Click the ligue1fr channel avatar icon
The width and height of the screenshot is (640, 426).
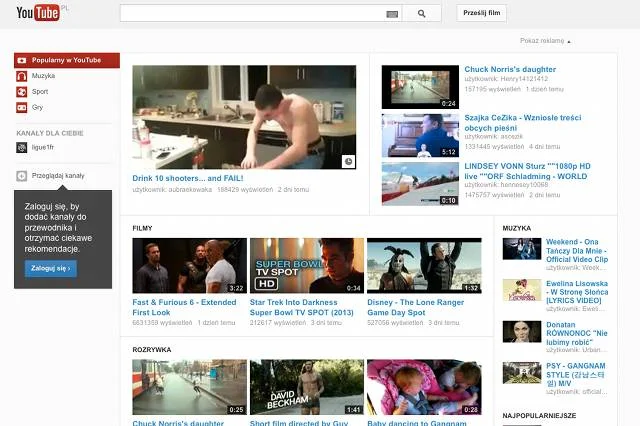tap(22, 147)
